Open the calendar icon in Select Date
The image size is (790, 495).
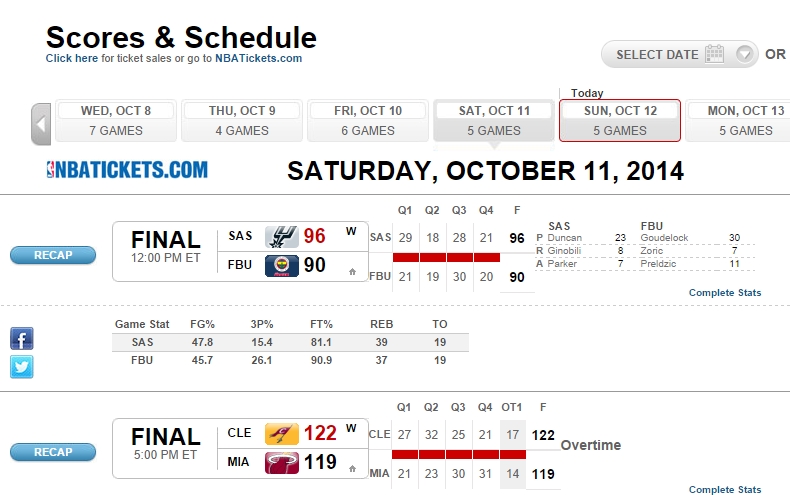click(714, 54)
